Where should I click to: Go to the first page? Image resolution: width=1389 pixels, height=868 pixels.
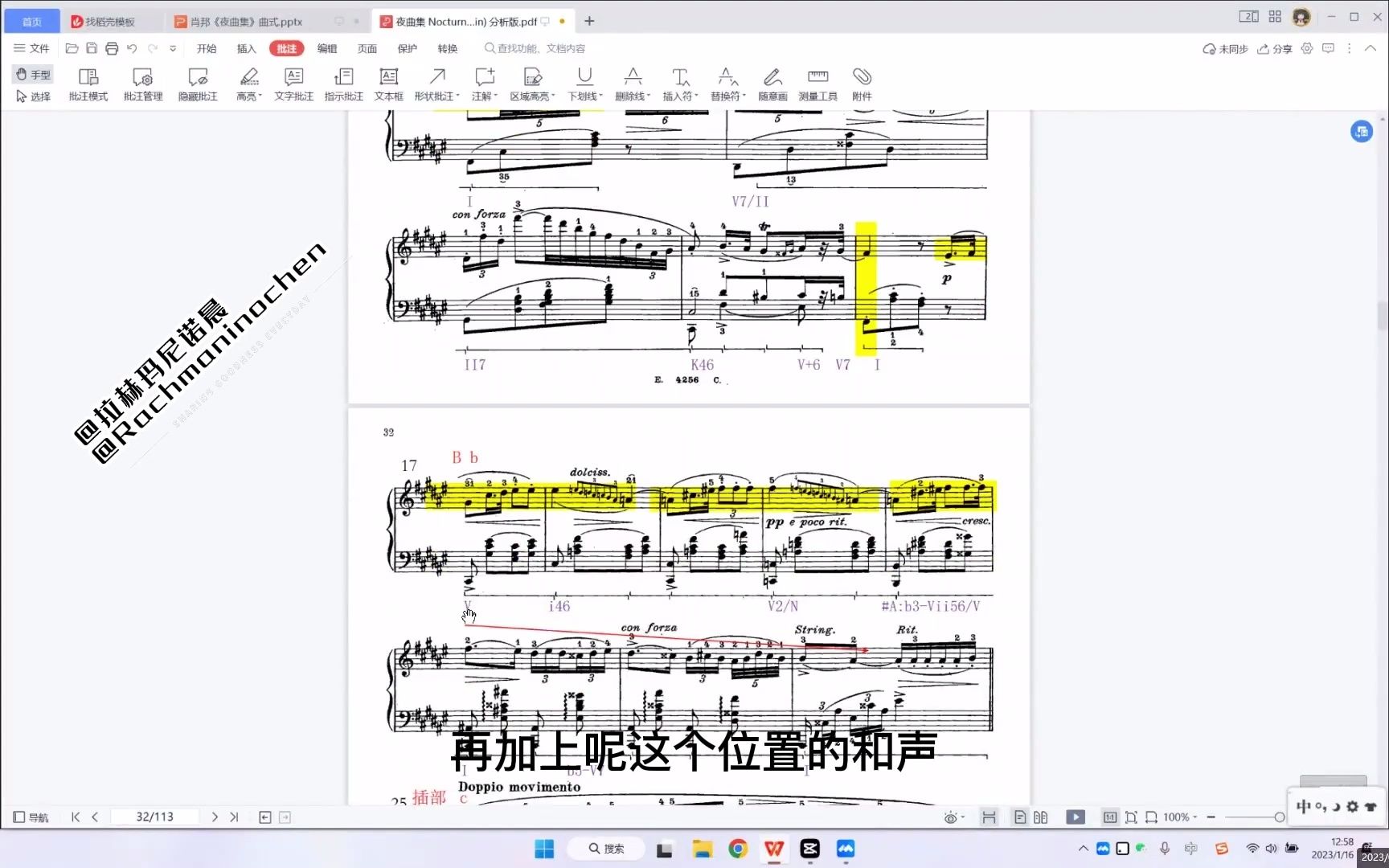tap(76, 817)
